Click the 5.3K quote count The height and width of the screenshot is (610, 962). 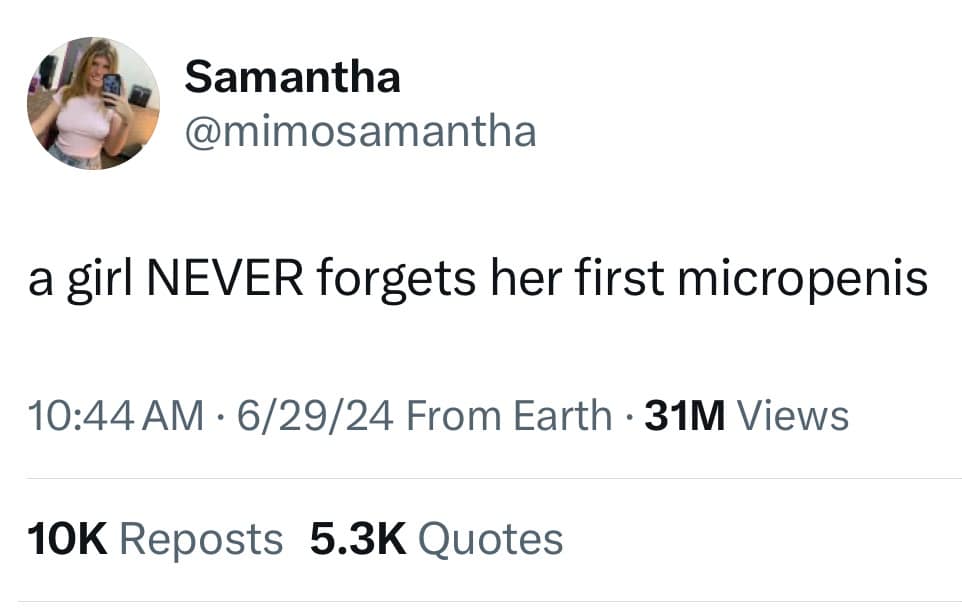[x=357, y=540]
